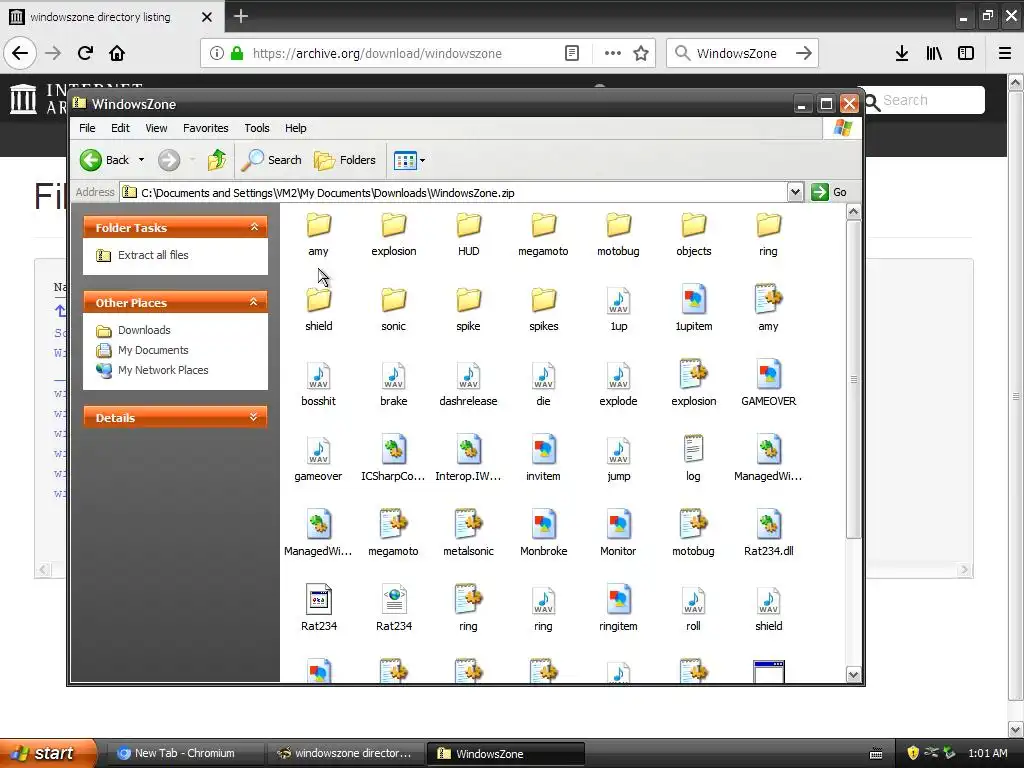Select the Monbroke image file
The height and width of the screenshot is (768, 1024).
(543, 534)
